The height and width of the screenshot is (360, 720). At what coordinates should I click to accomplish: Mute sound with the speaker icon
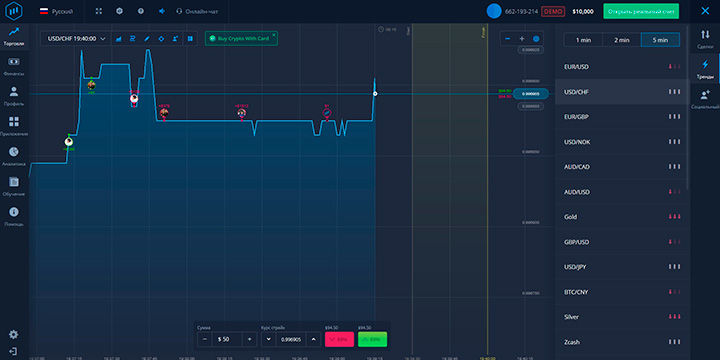(x=162, y=11)
